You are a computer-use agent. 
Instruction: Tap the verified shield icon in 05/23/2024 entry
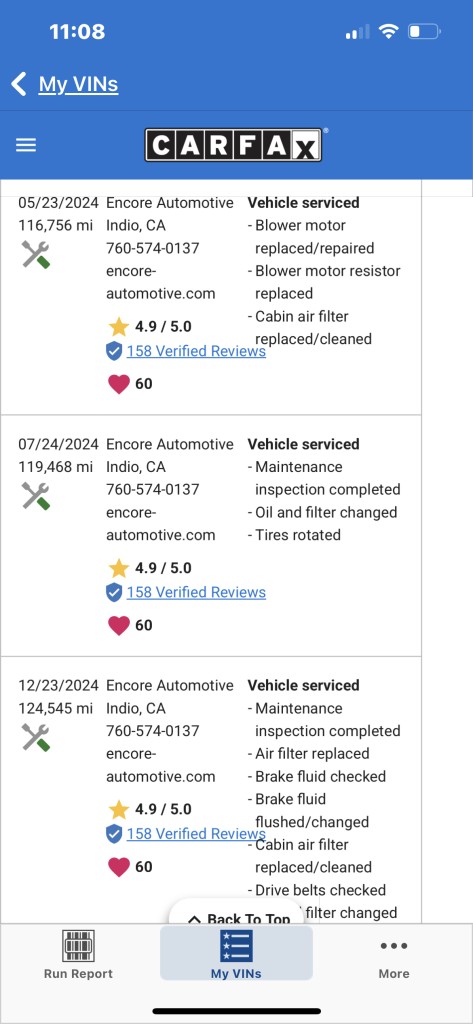point(114,352)
